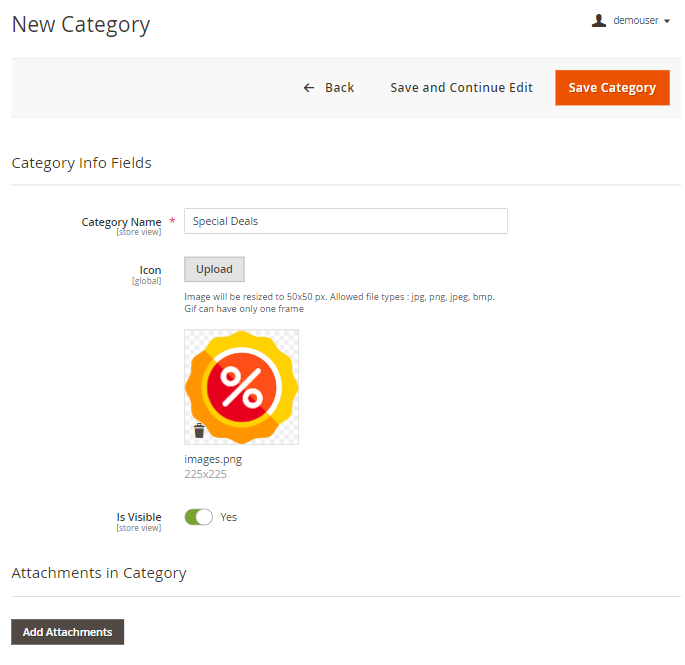685x665 pixels.
Task: Click the back arrow icon
Action: tap(309, 88)
